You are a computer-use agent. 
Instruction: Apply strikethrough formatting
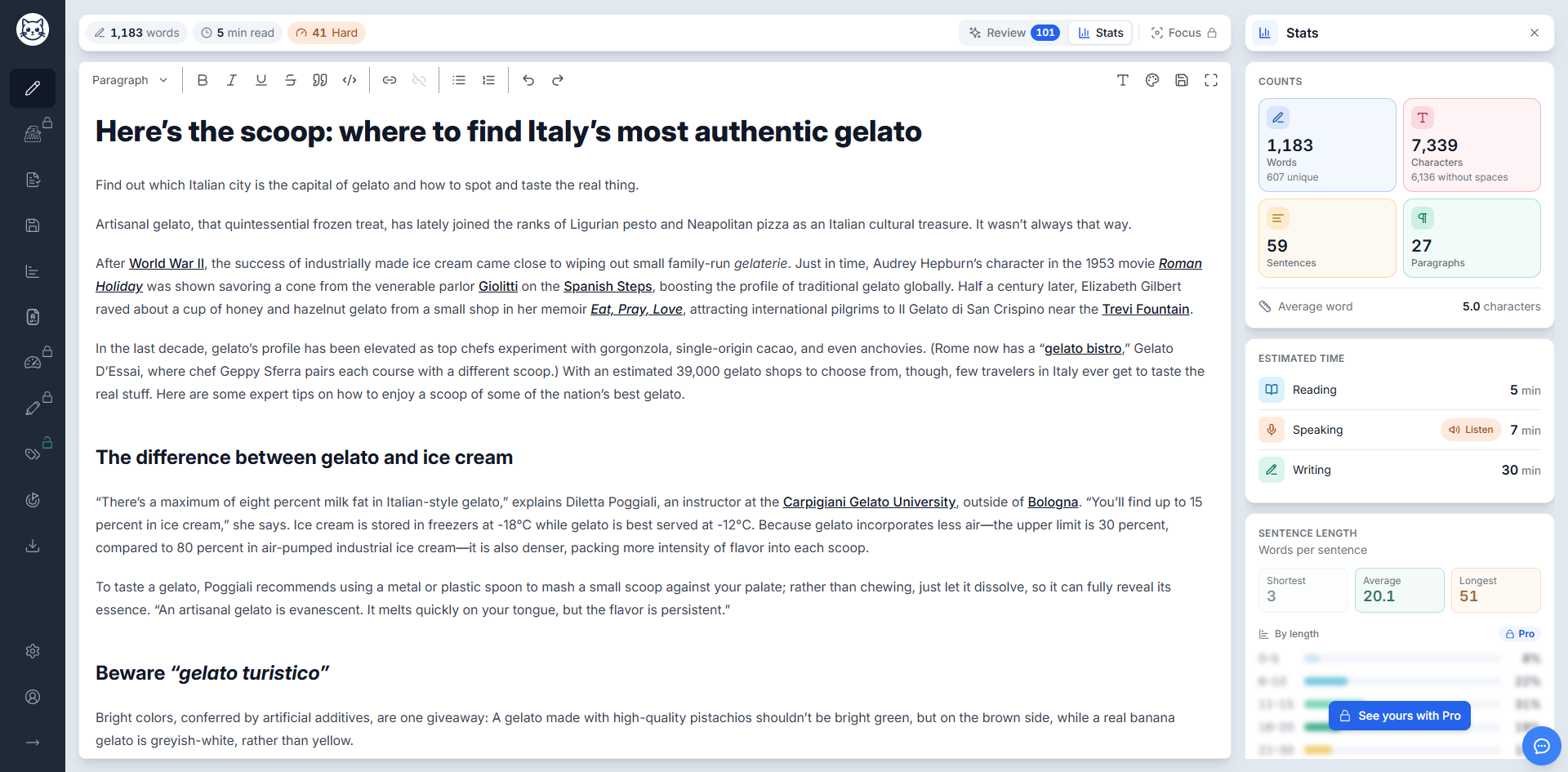pos(291,80)
